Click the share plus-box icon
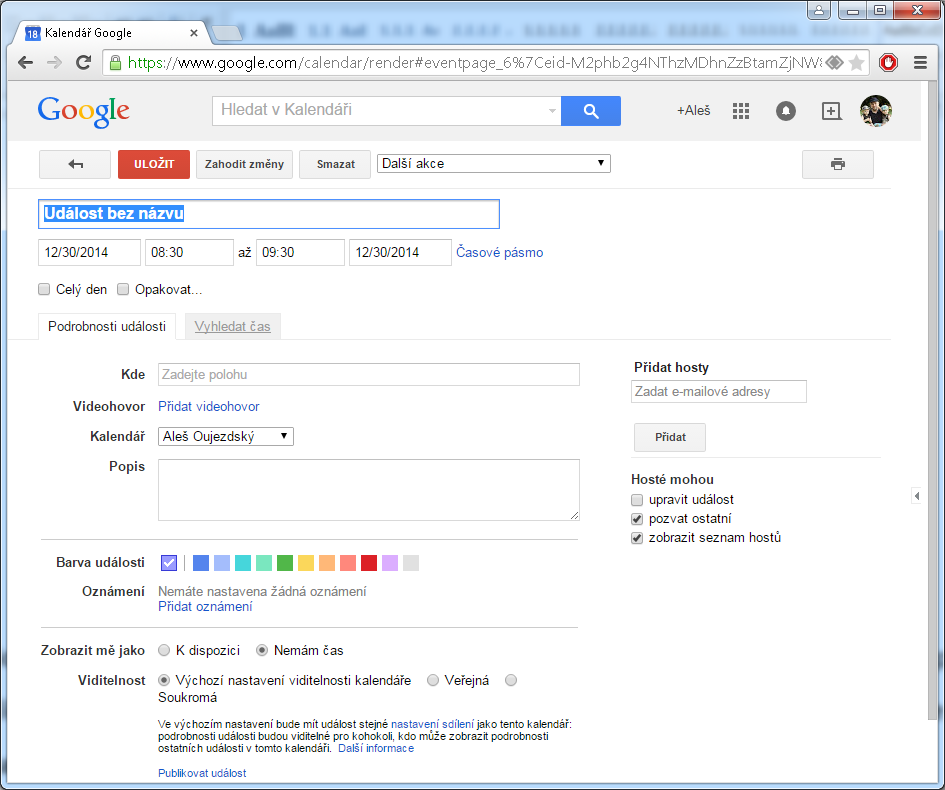Image resolution: width=945 pixels, height=790 pixels. (x=831, y=111)
